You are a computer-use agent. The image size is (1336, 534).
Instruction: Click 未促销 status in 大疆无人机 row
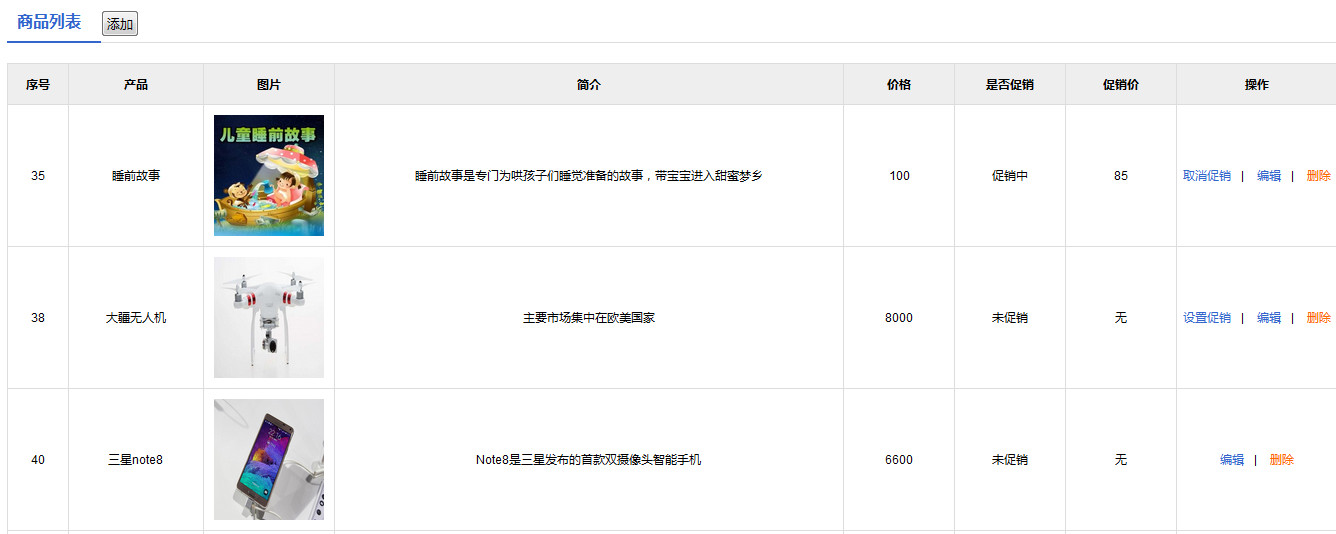pyautogui.click(x=1010, y=318)
